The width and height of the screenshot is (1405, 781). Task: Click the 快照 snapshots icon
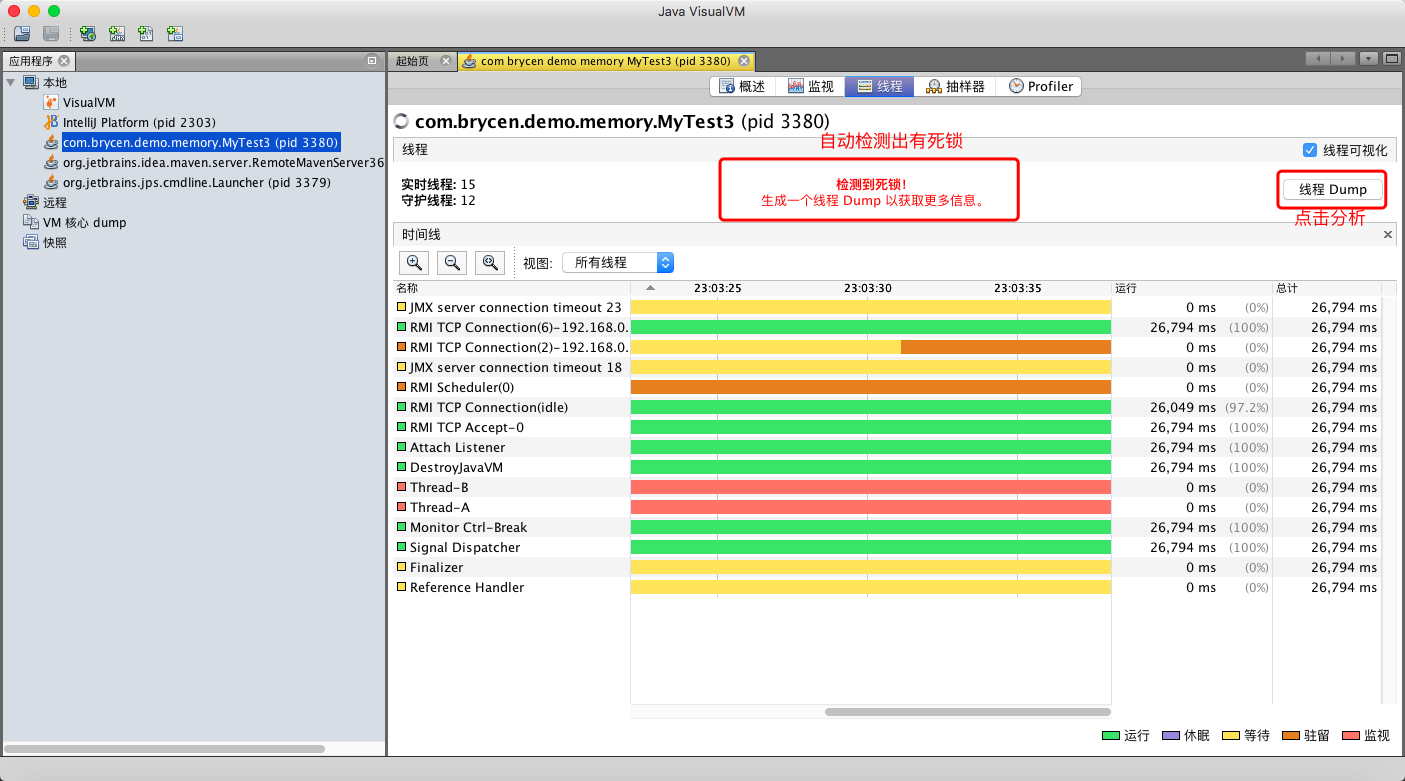coord(31,242)
